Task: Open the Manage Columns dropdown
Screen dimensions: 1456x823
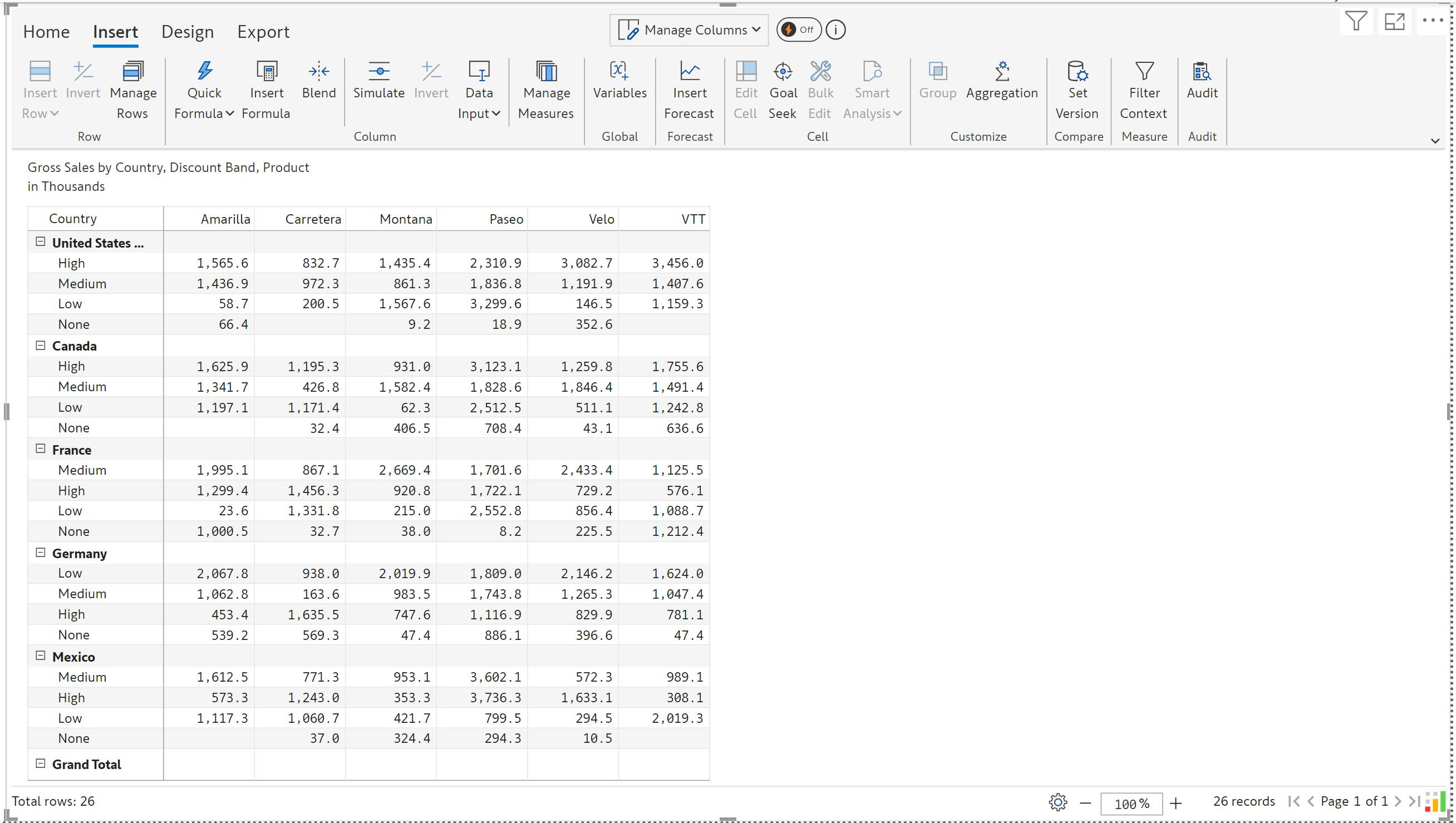Action: (689, 30)
